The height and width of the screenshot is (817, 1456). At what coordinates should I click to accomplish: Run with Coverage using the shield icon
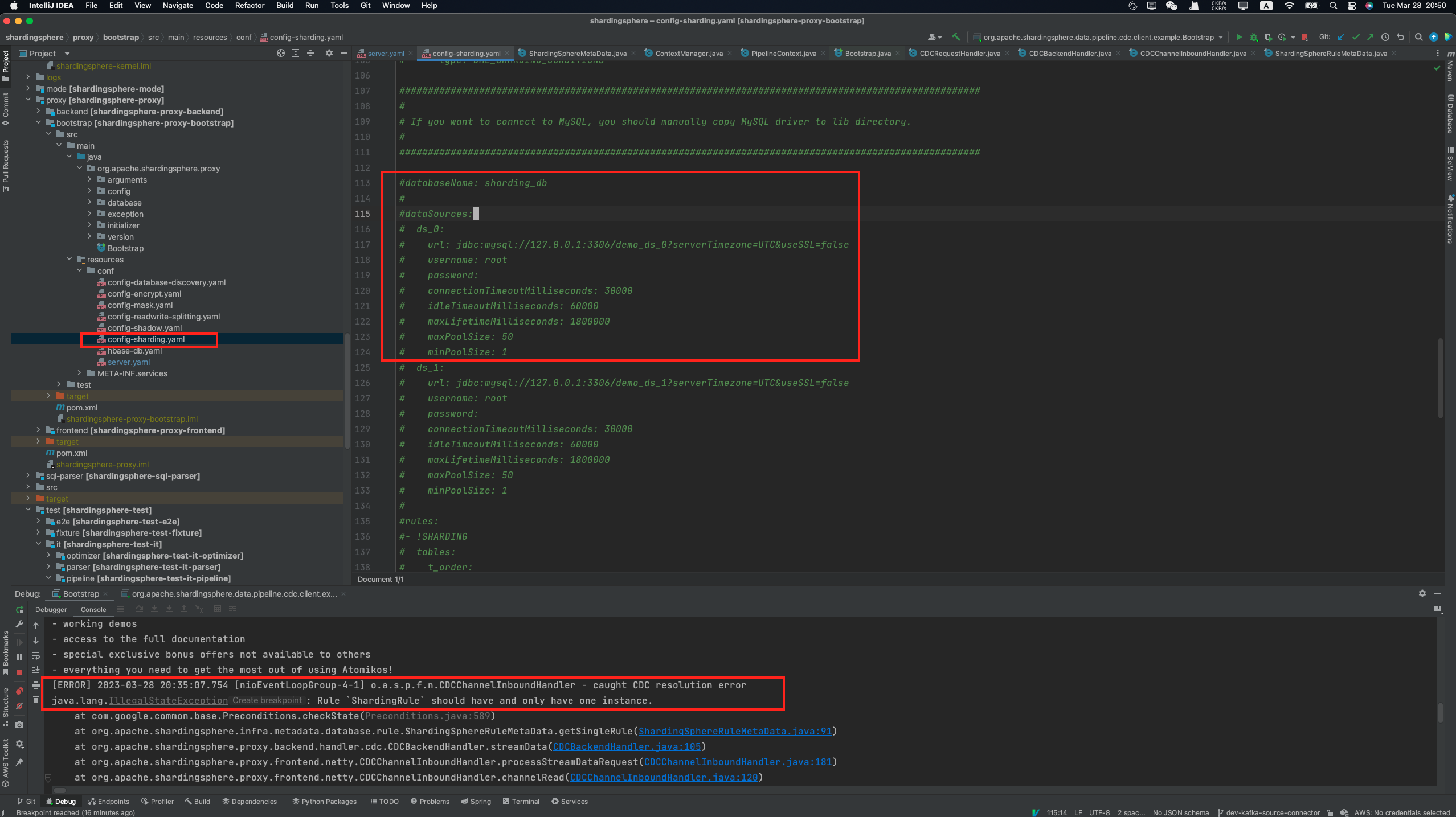point(1269,37)
